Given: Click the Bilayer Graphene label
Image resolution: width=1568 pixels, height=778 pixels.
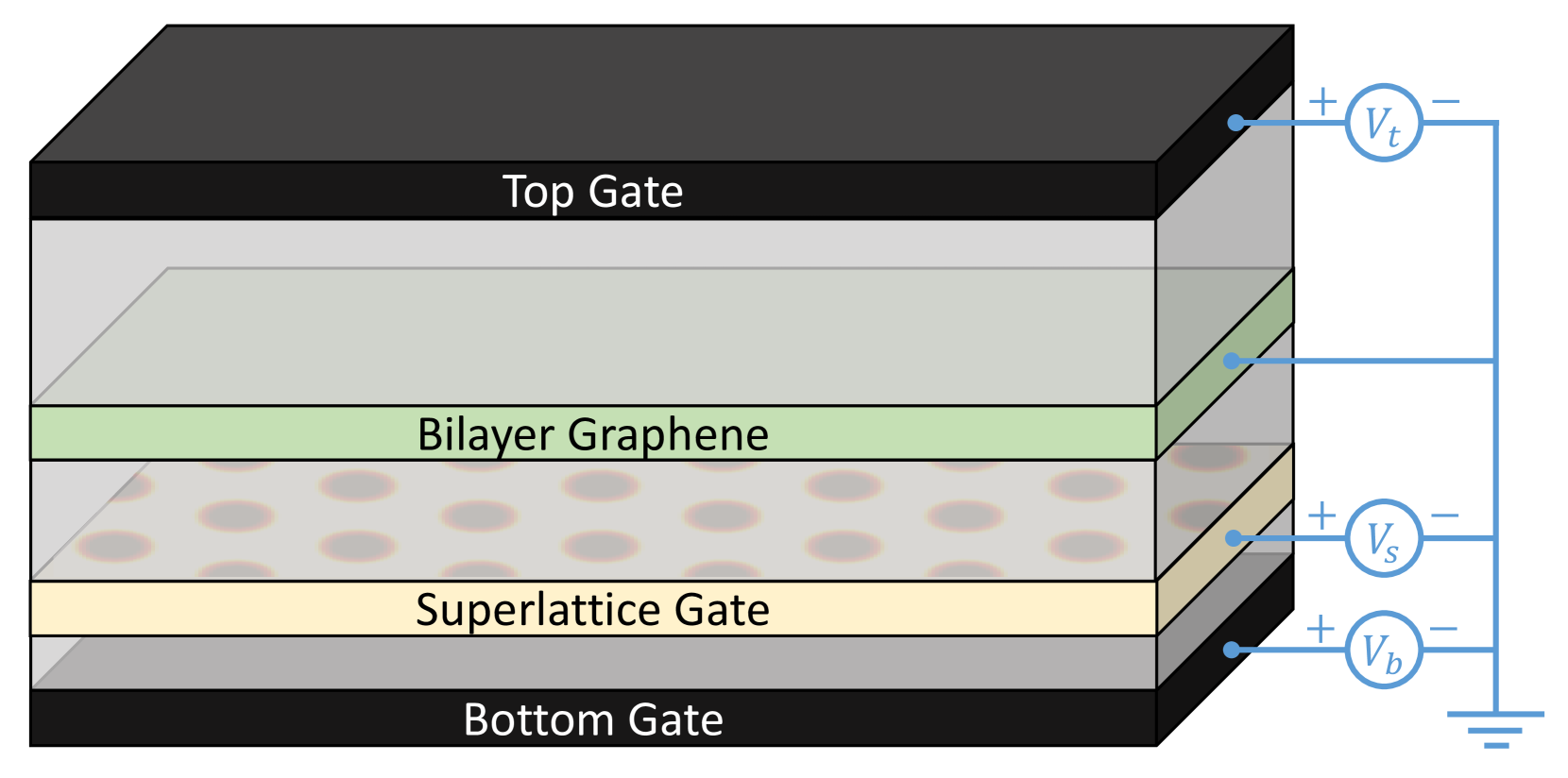Looking at the screenshot, I should click(x=592, y=434).
